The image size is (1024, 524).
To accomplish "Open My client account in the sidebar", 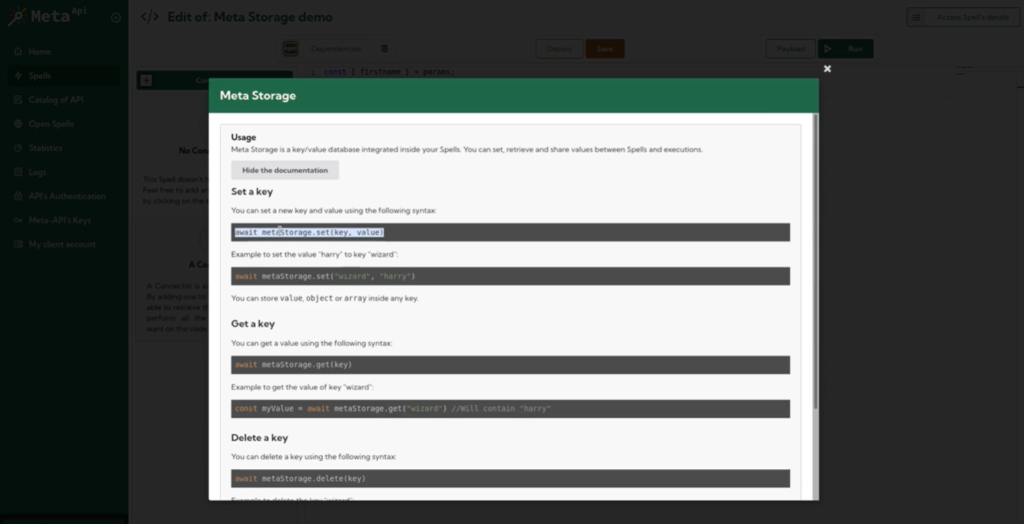I will [x=63, y=244].
